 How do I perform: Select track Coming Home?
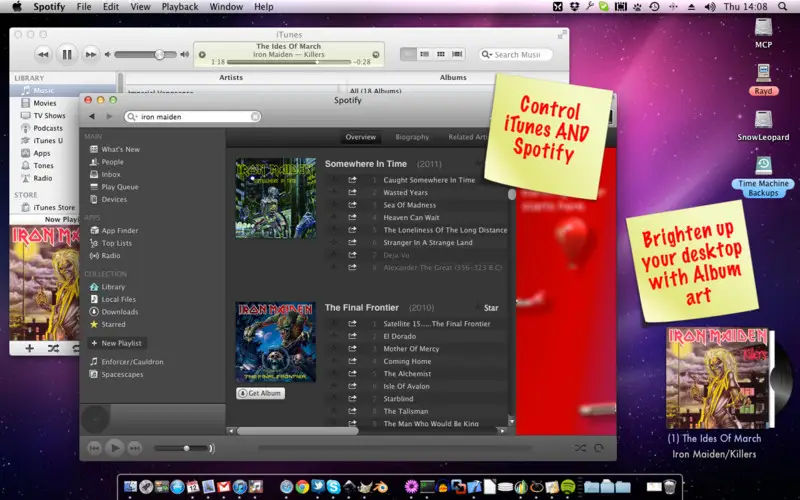tap(407, 361)
